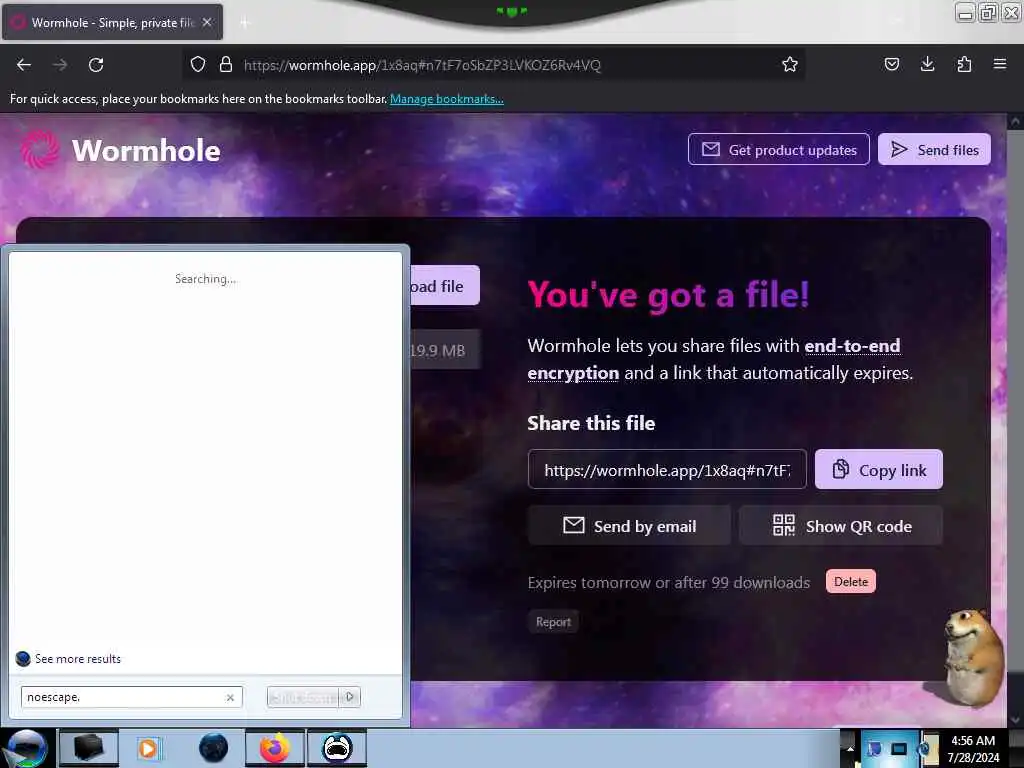Click the Start menu shut down button
This screenshot has width=1024, height=768.
pos(304,697)
